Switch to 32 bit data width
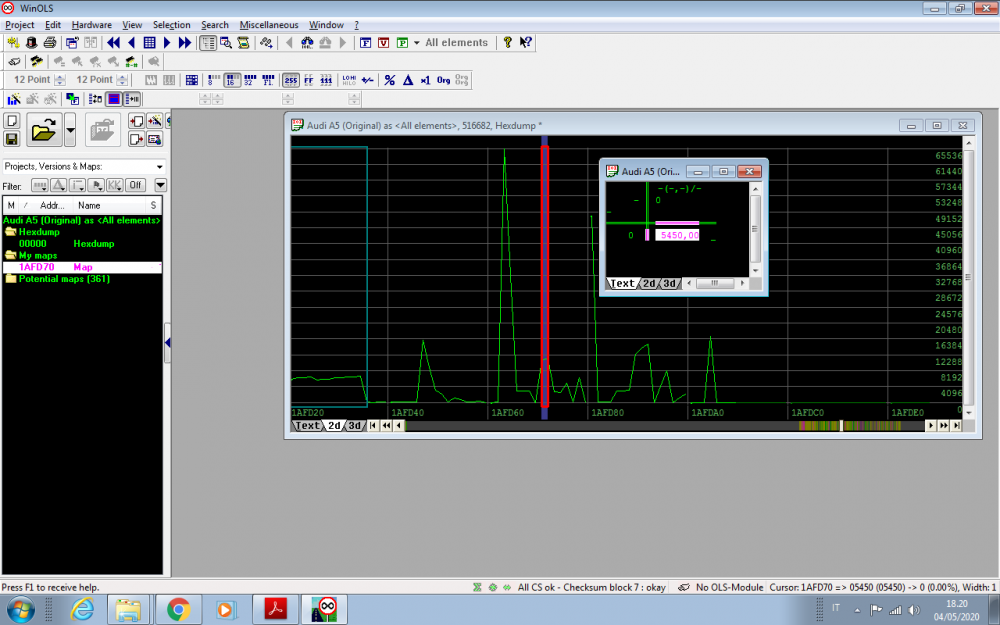The width and height of the screenshot is (1000, 625). click(x=250, y=80)
